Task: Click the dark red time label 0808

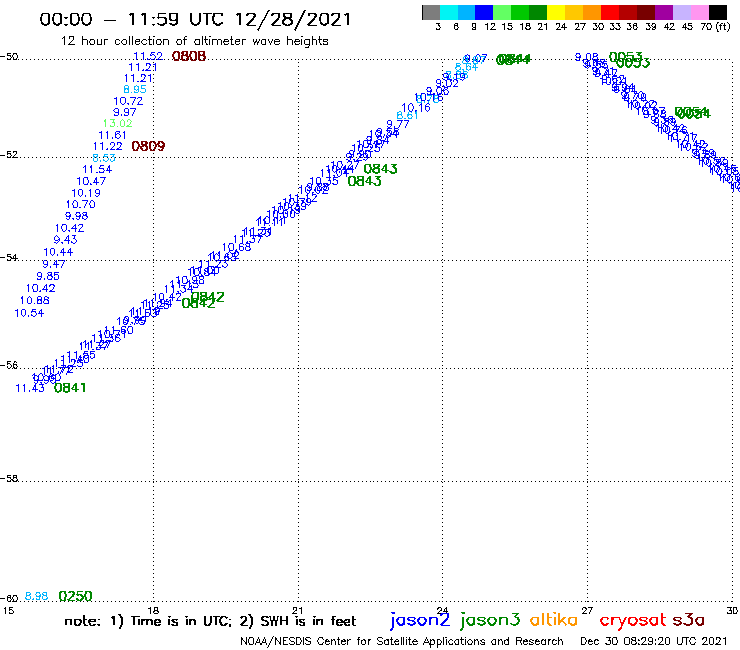Action: coord(189,56)
